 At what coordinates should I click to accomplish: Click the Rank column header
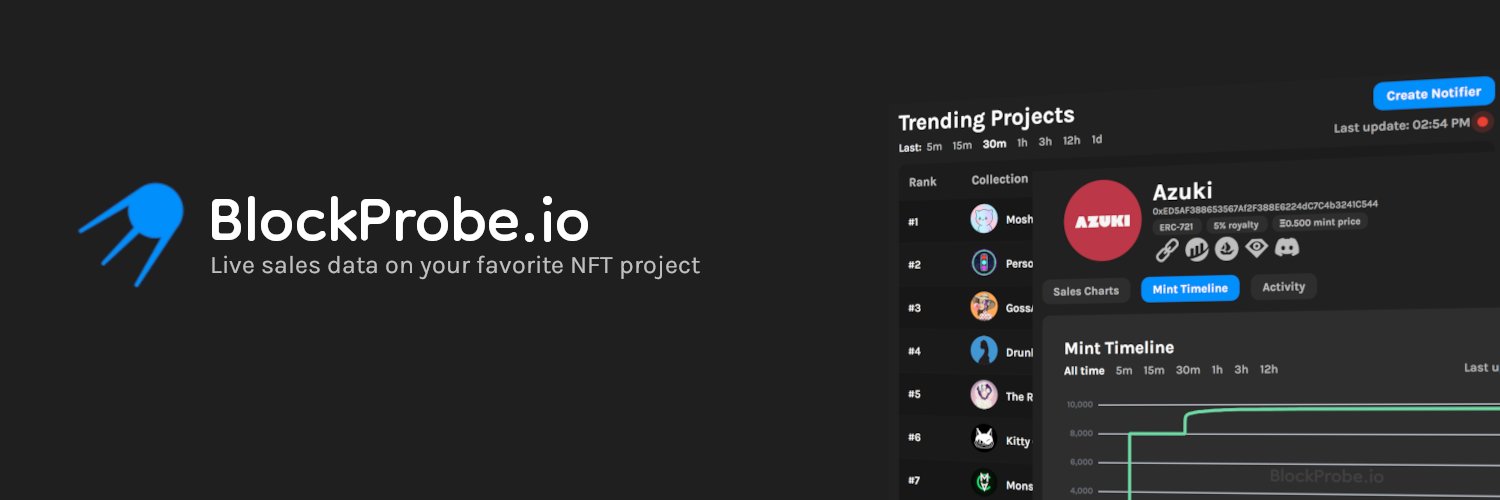coord(923,182)
